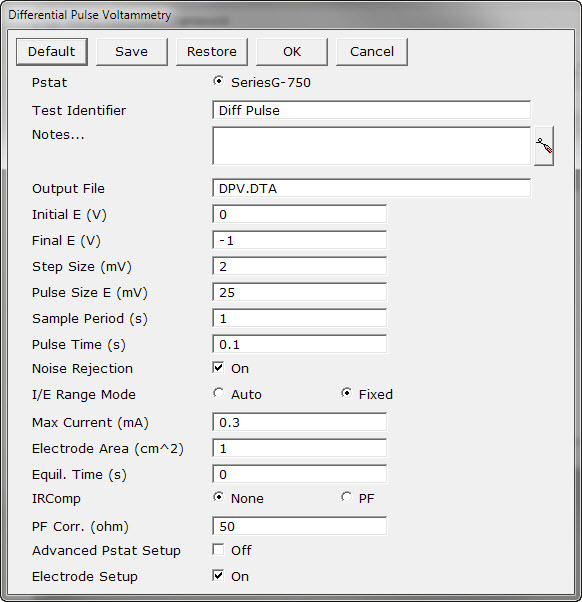
Task: Uncheck the Electrode Setup checkbox
Action: [218, 575]
